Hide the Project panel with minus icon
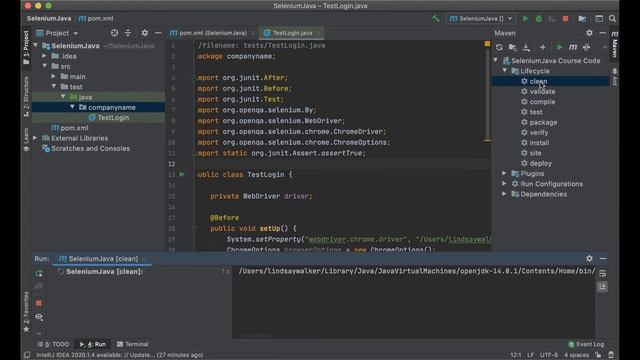 (x=158, y=33)
